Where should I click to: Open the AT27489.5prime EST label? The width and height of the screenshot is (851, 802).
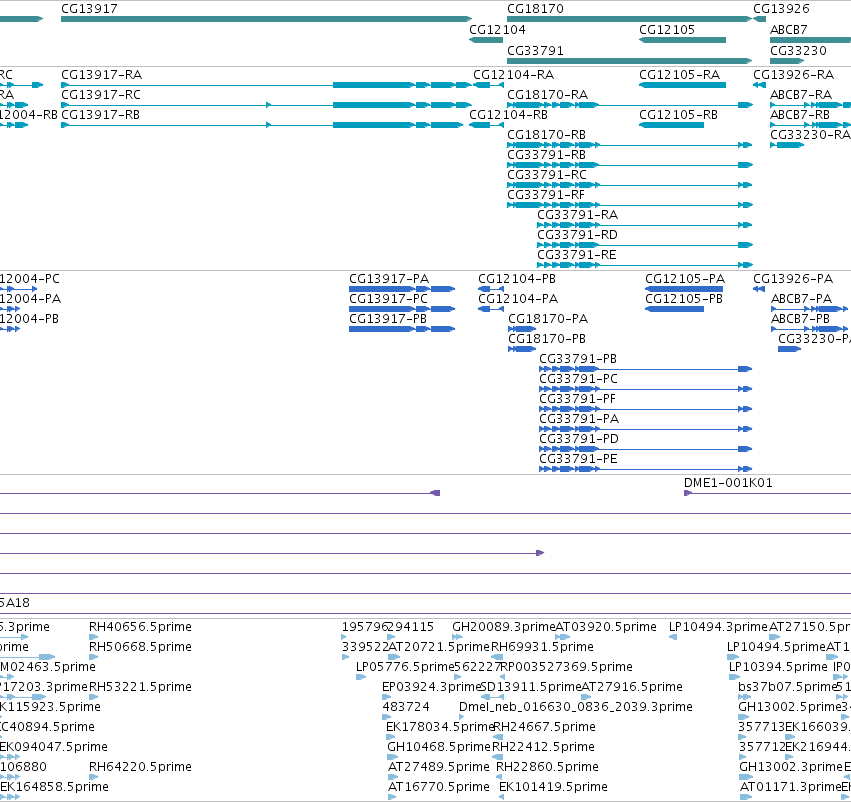coord(439,767)
